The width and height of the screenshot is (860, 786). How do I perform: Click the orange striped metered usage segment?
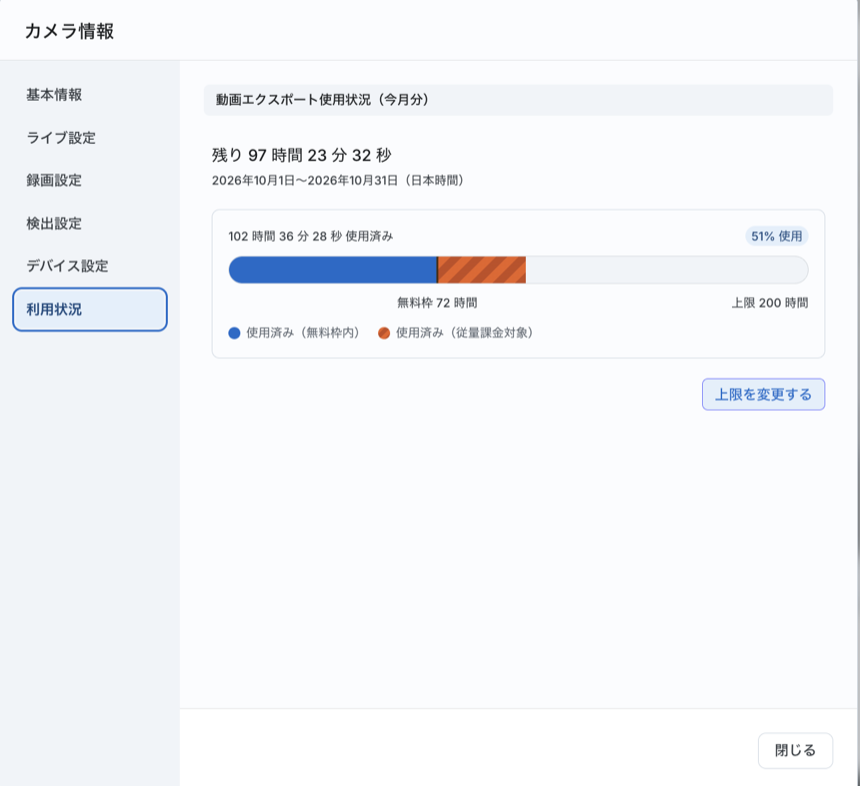(482, 270)
